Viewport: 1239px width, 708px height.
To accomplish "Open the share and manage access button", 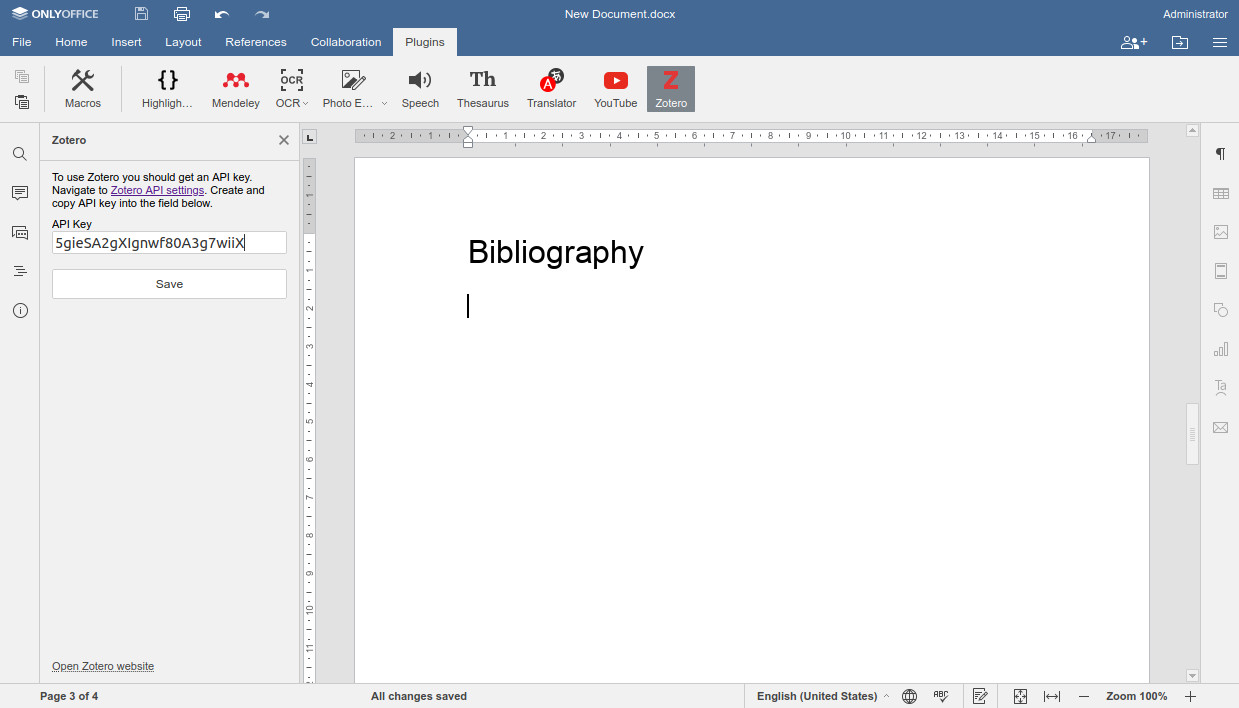I will coord(1134,42).
